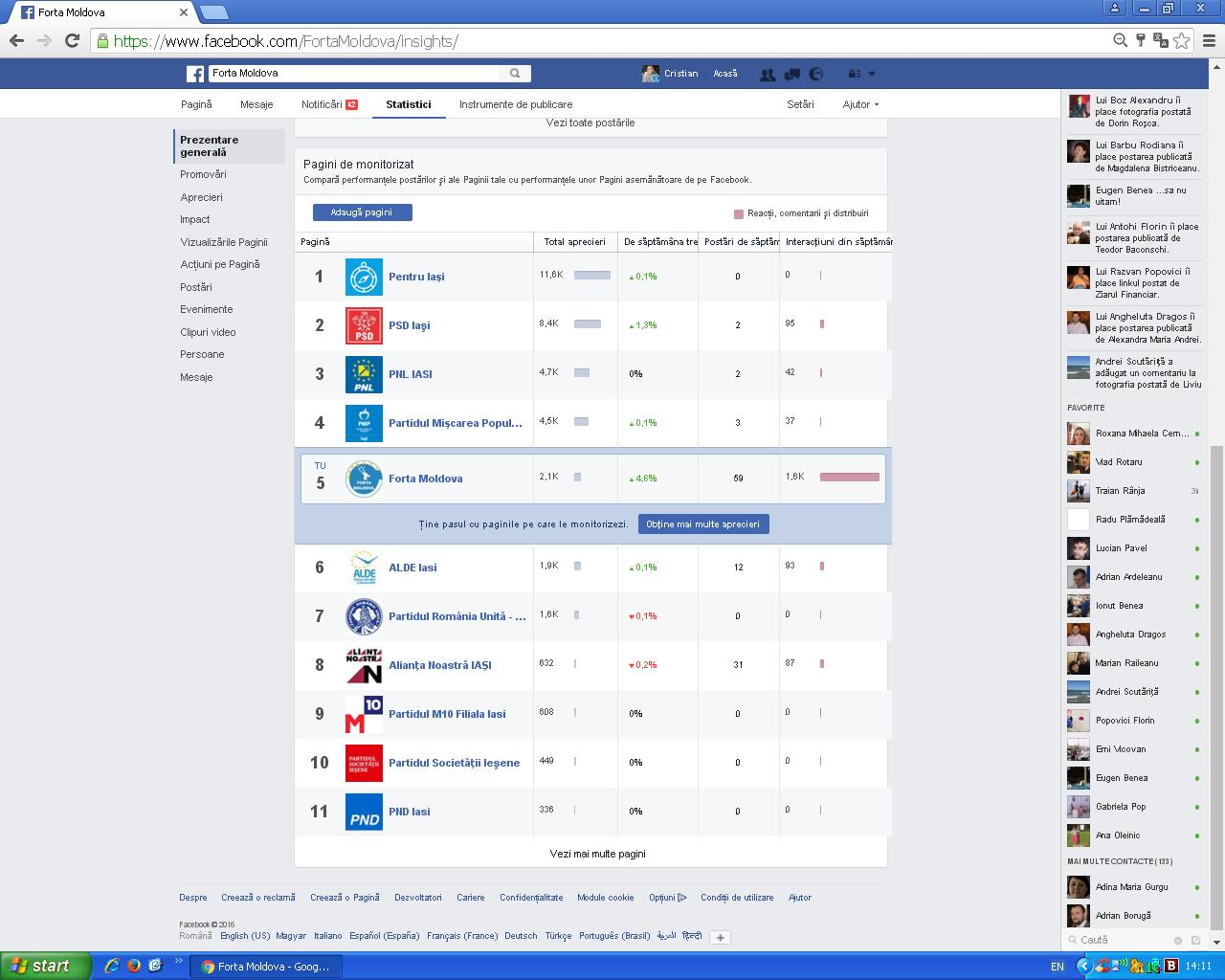Open the Mesaje tab in top navigation

[256, 104]
